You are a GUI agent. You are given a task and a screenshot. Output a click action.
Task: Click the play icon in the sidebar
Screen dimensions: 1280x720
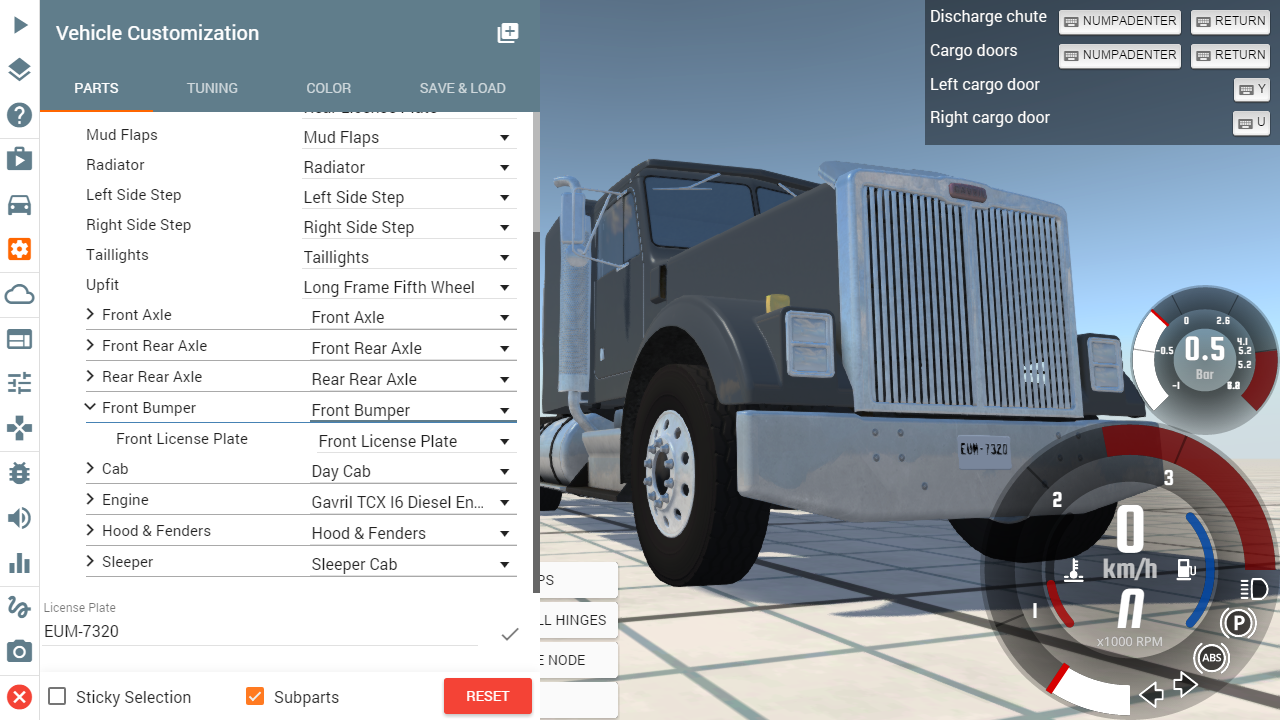click(x=20, y=25)
